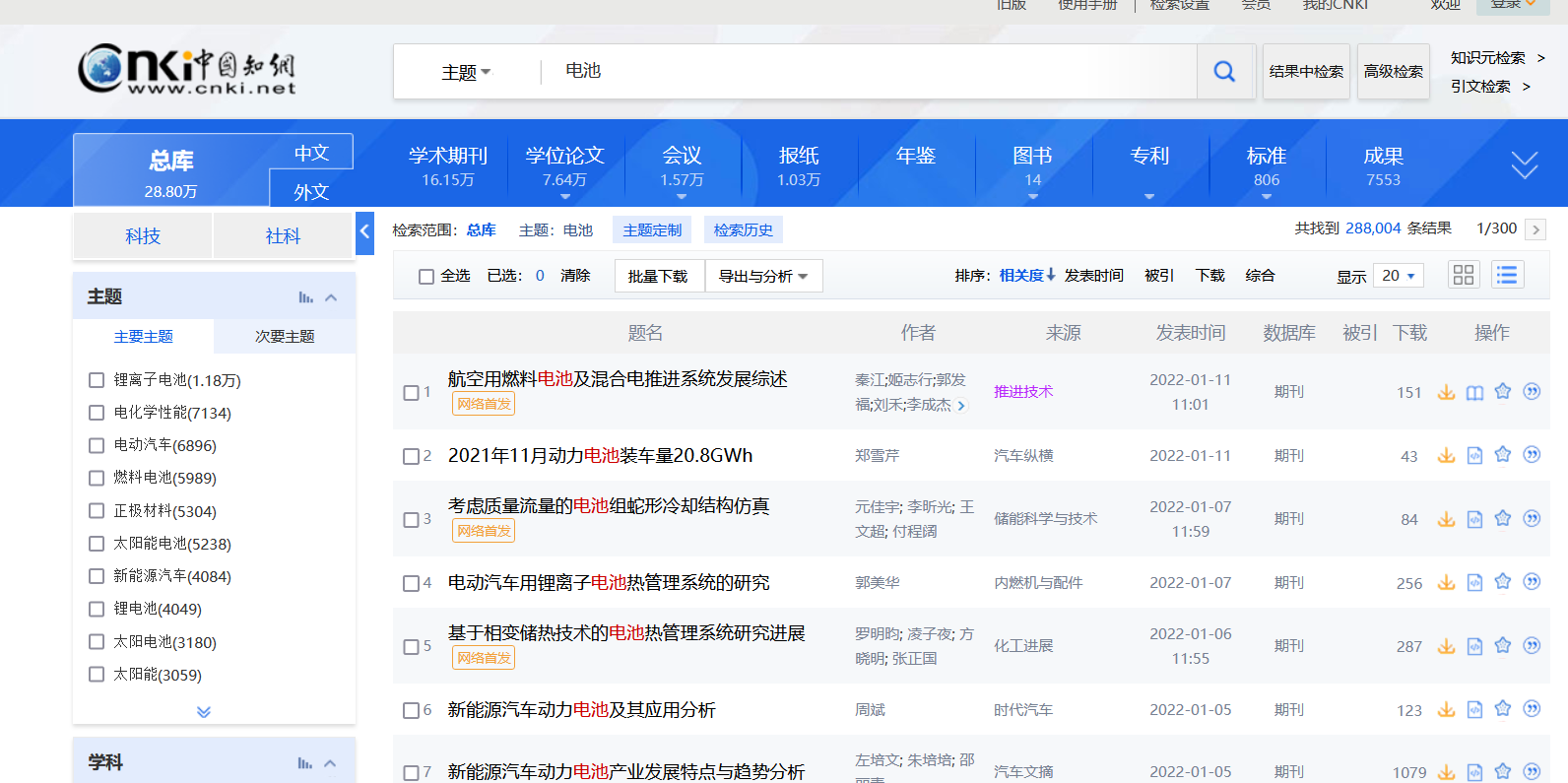Switch to 报纸 database tab

click(799, 165)
